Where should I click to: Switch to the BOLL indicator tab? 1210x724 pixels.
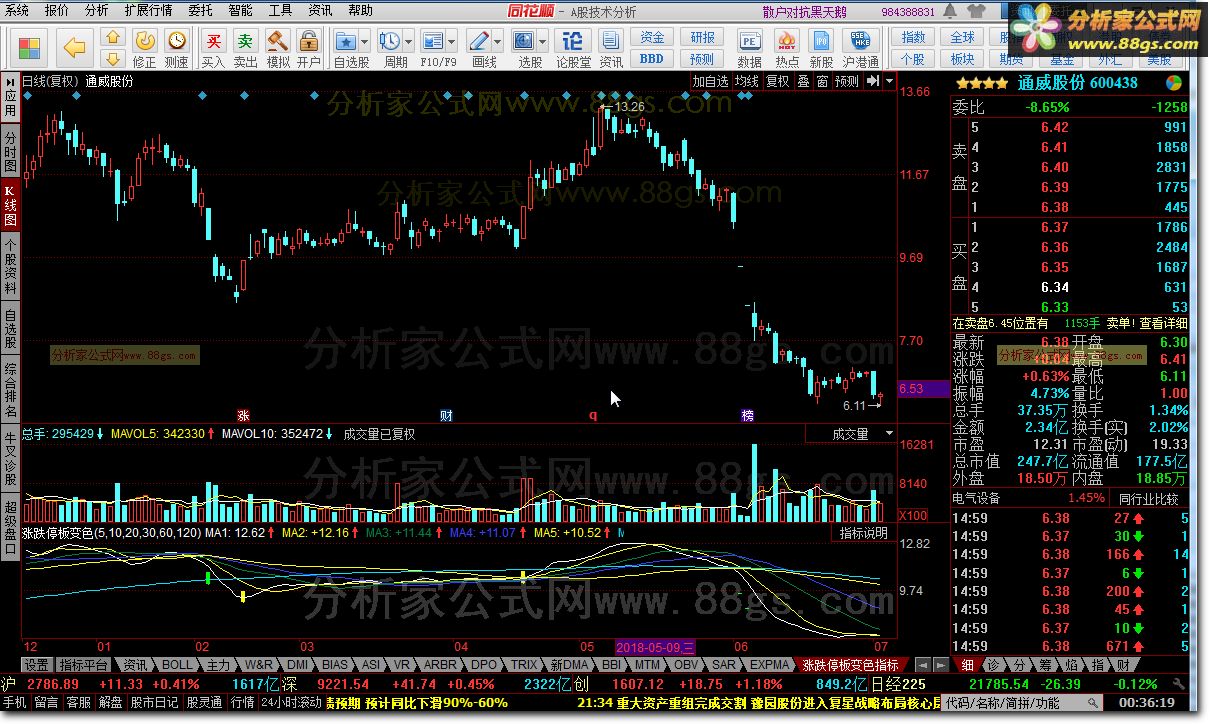pos(177,664)
